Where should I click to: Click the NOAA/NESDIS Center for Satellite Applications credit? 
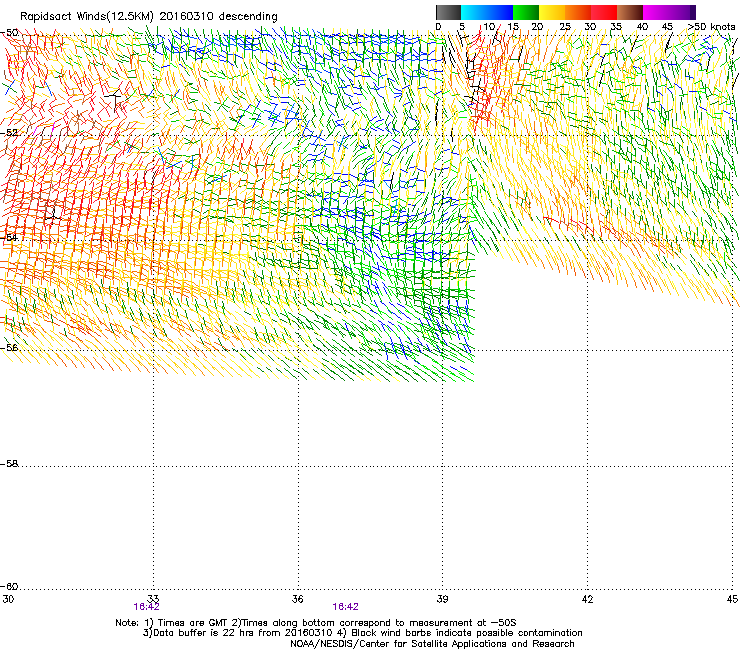(x=432, y=644)
